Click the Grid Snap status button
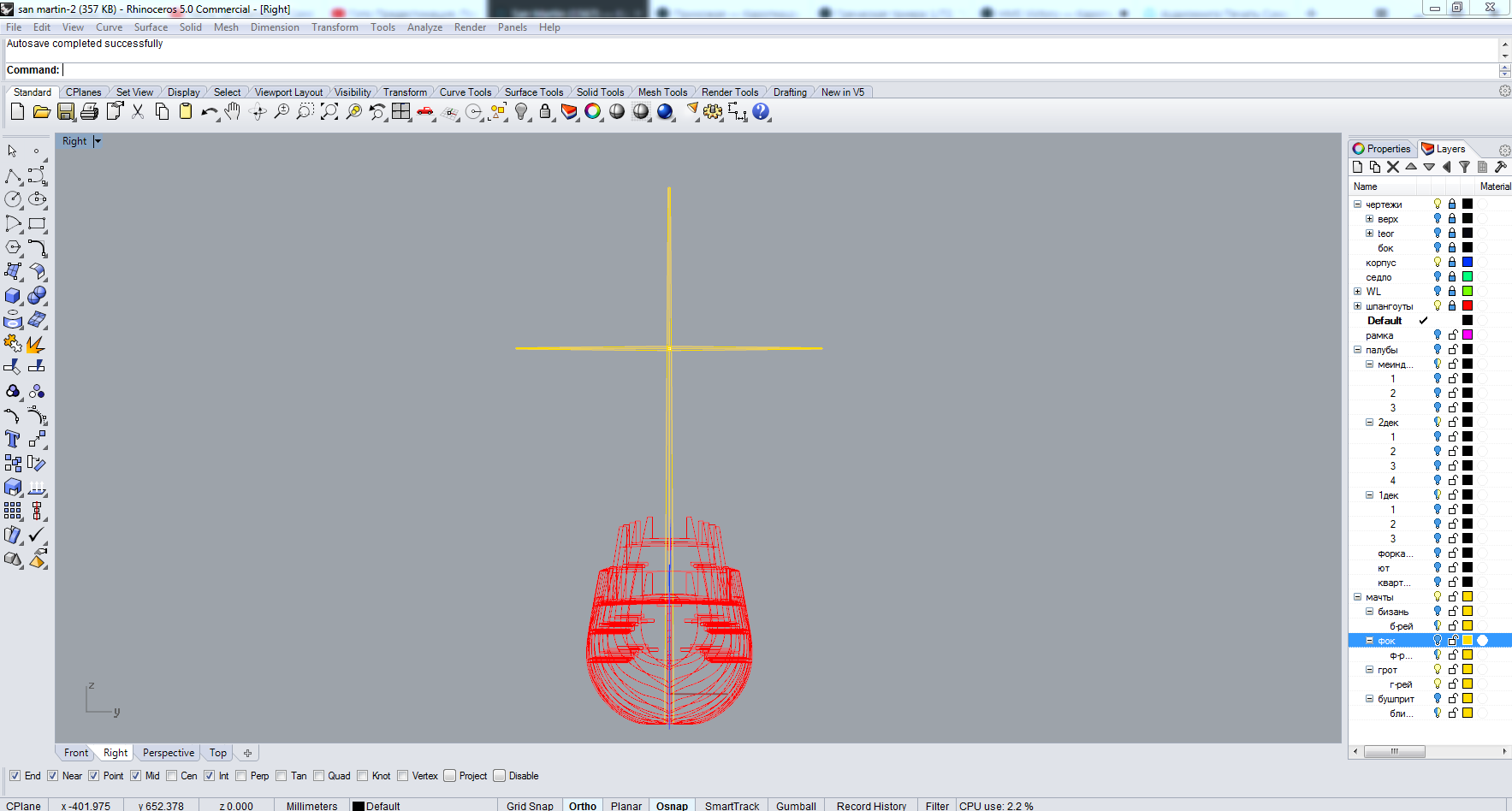1512x811 pixels. coord(530,806)
